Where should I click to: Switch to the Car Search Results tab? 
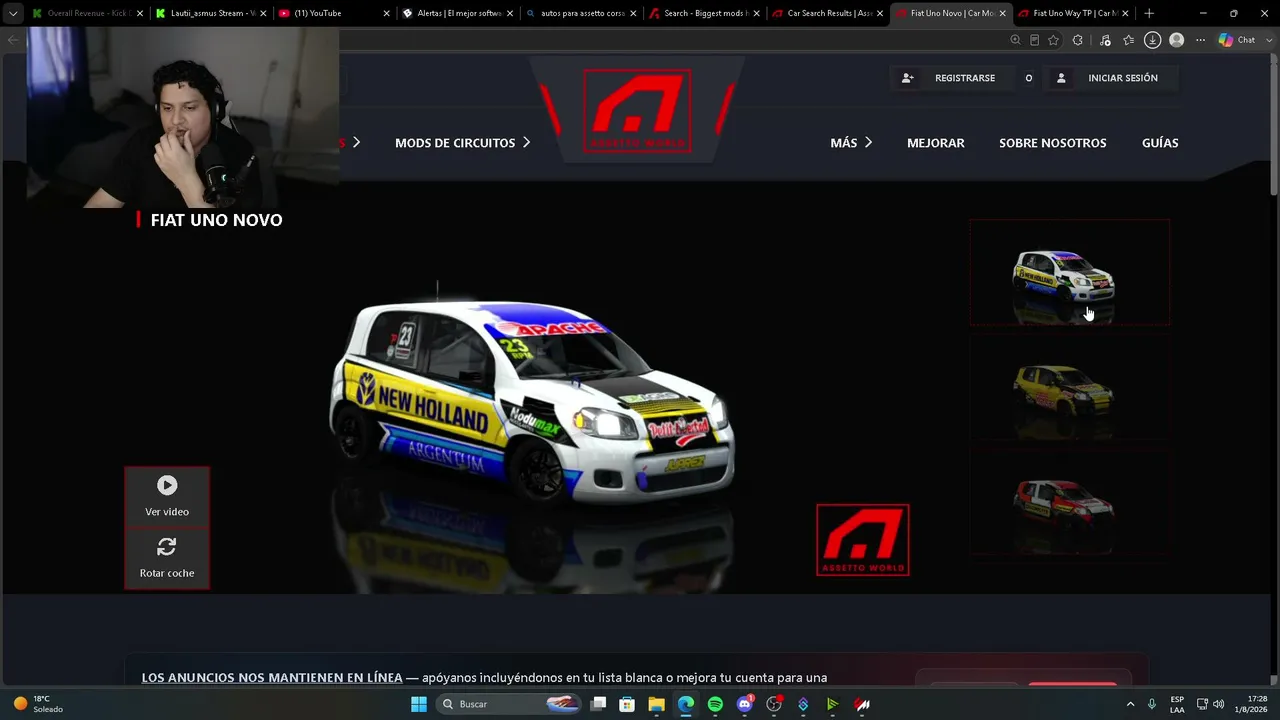point(827,13)
